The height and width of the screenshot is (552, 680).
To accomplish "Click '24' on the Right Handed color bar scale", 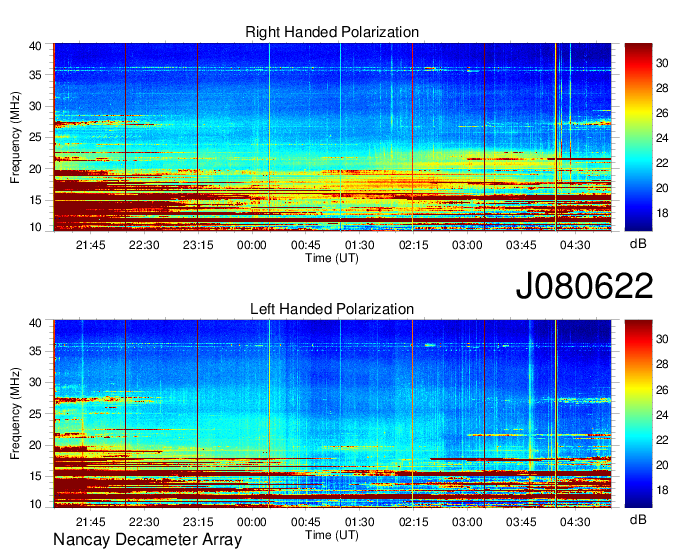I will coord(662,138).
